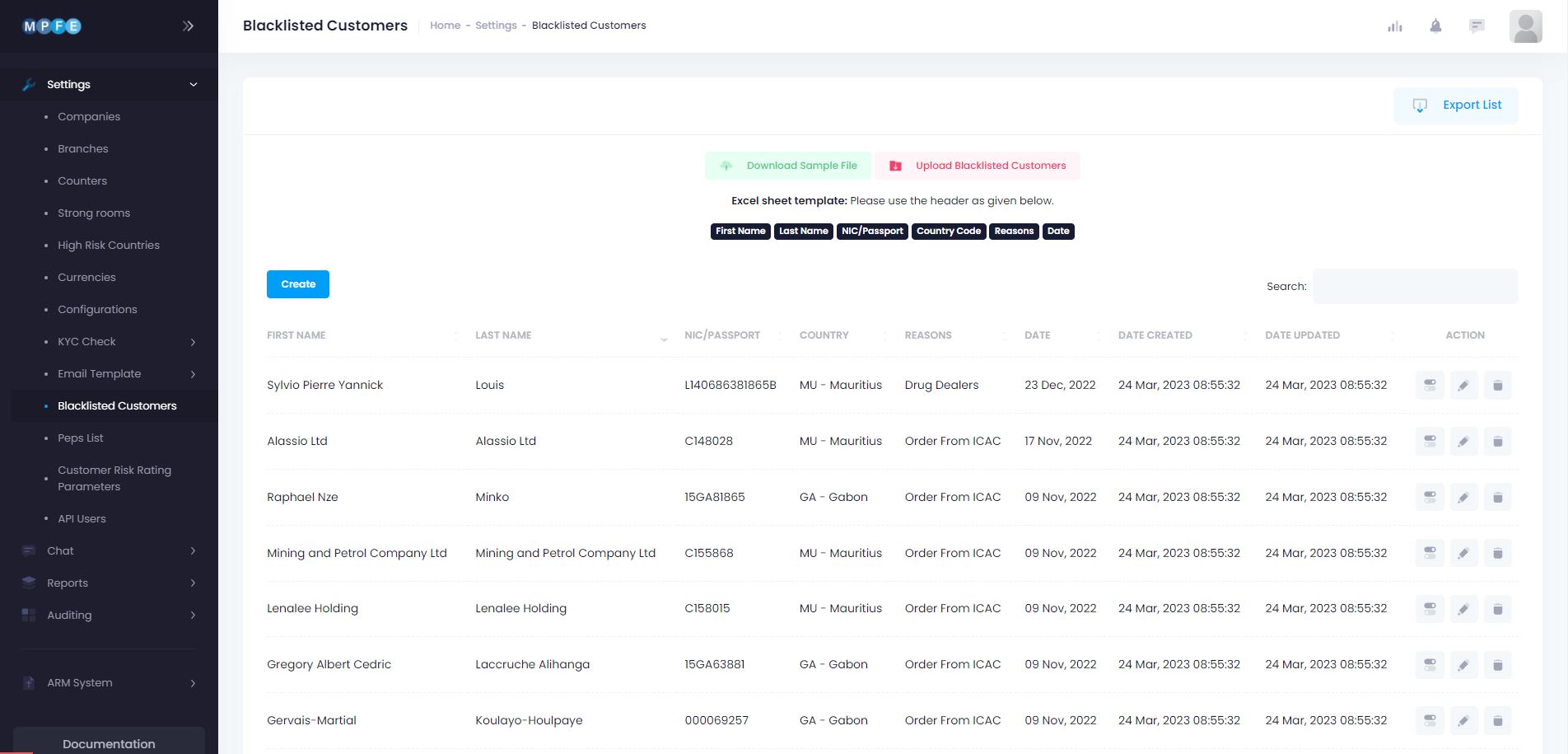Screen dimensions: 1568x754
Task: Delete the Alassio Ltd blacklist entry
Action: pyautogui.click(x=1497, y=442)
